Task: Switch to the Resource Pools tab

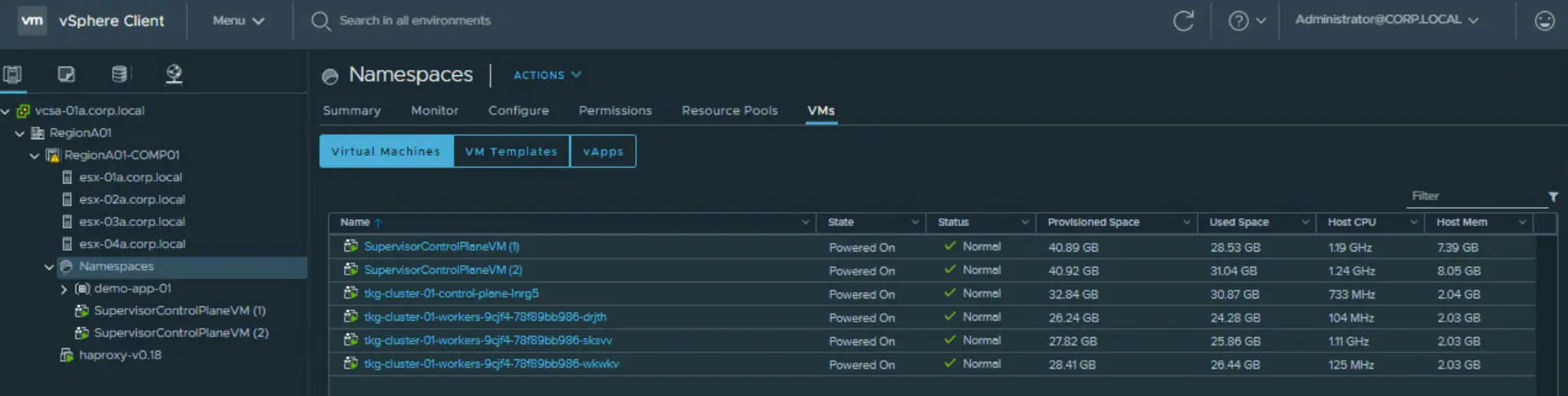Action: click(729, 110)
